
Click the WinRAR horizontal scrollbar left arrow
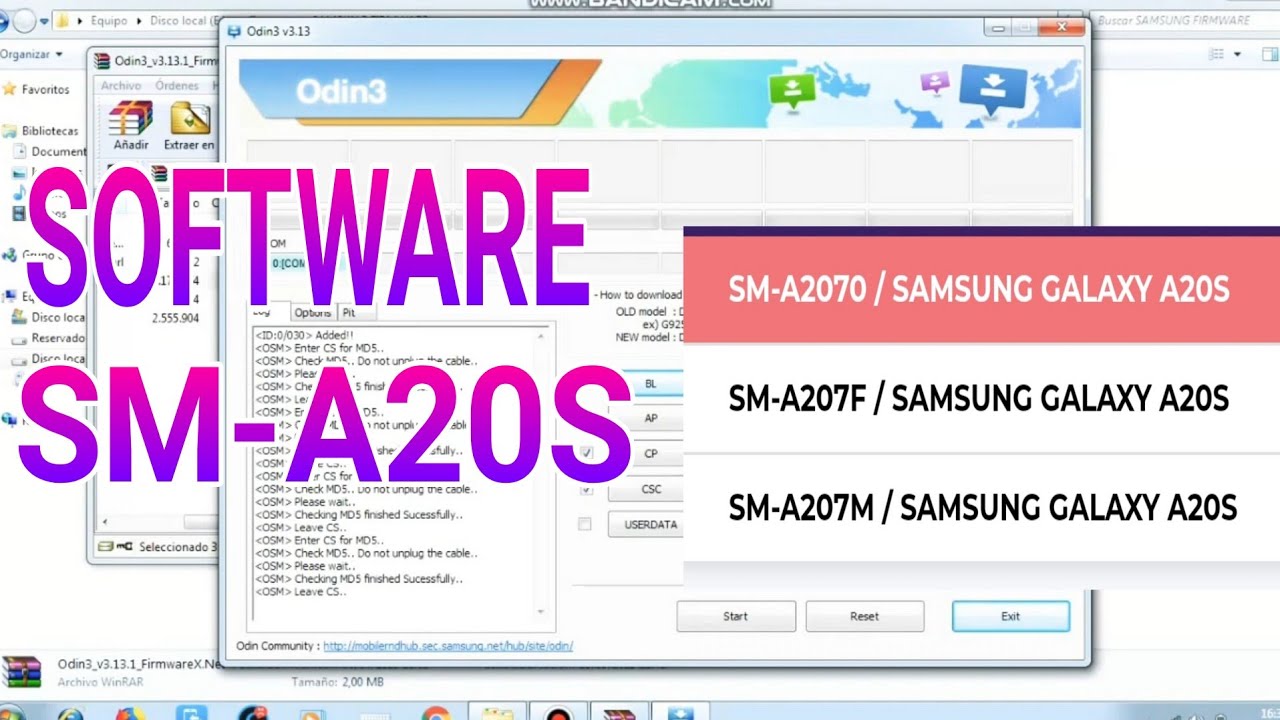click(105, 522)
